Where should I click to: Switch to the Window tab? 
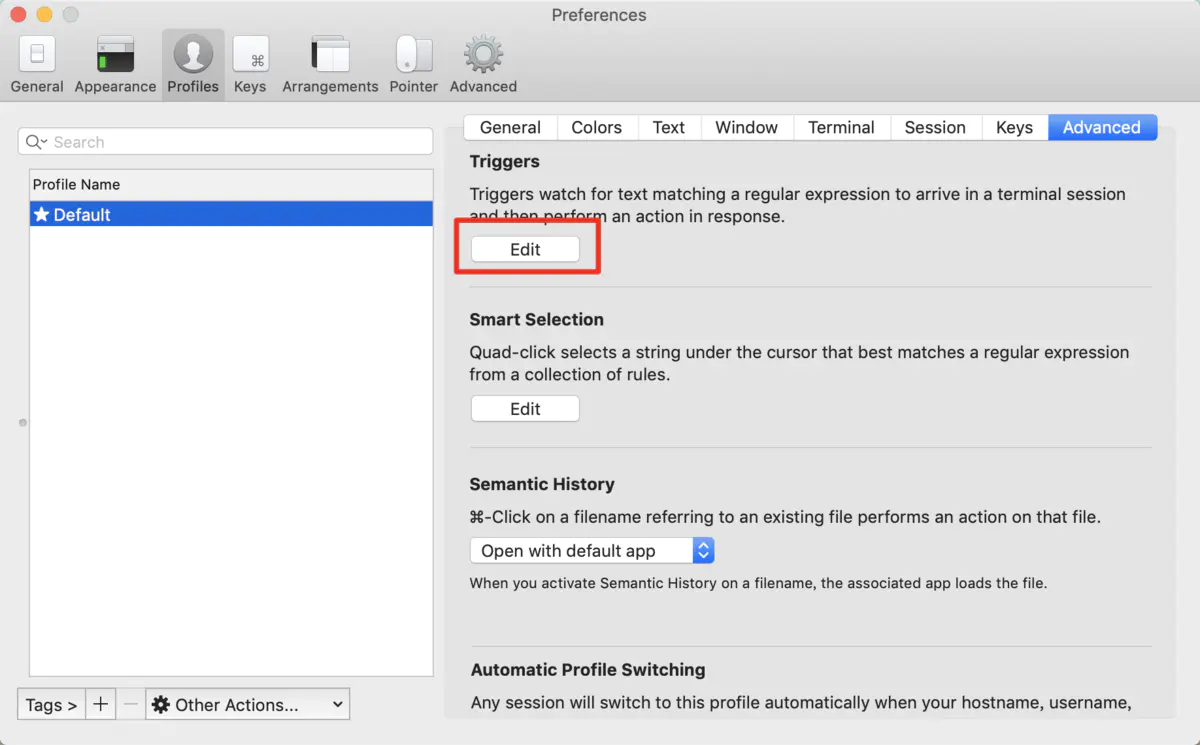coord(747,127)
